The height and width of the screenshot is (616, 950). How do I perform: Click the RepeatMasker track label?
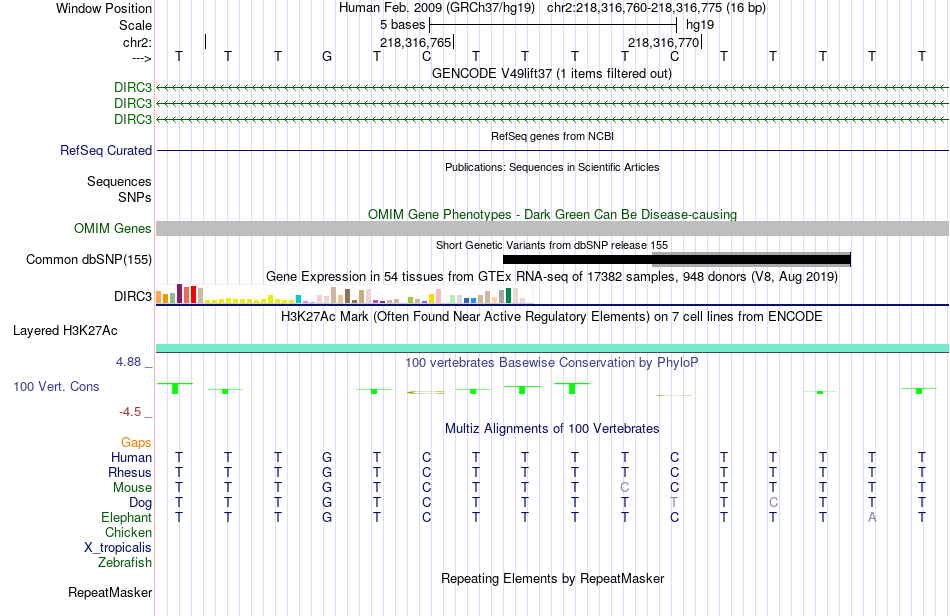(110, 592)
